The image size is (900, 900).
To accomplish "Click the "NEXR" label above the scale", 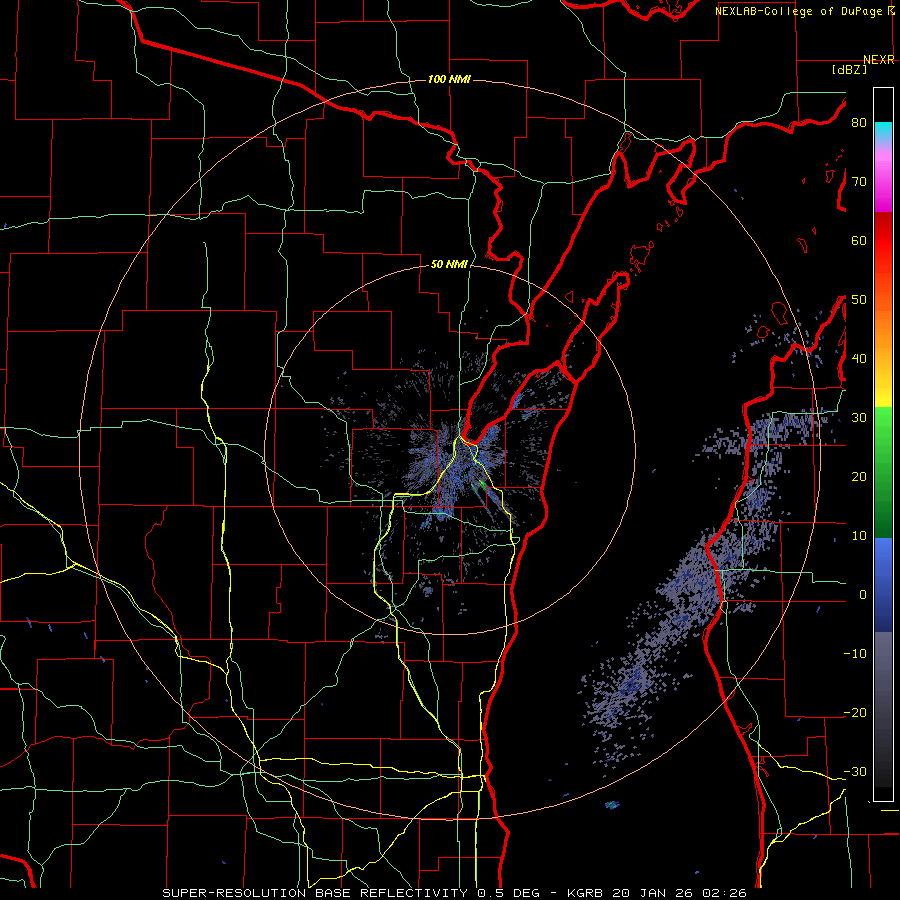I will click(879, 60).
